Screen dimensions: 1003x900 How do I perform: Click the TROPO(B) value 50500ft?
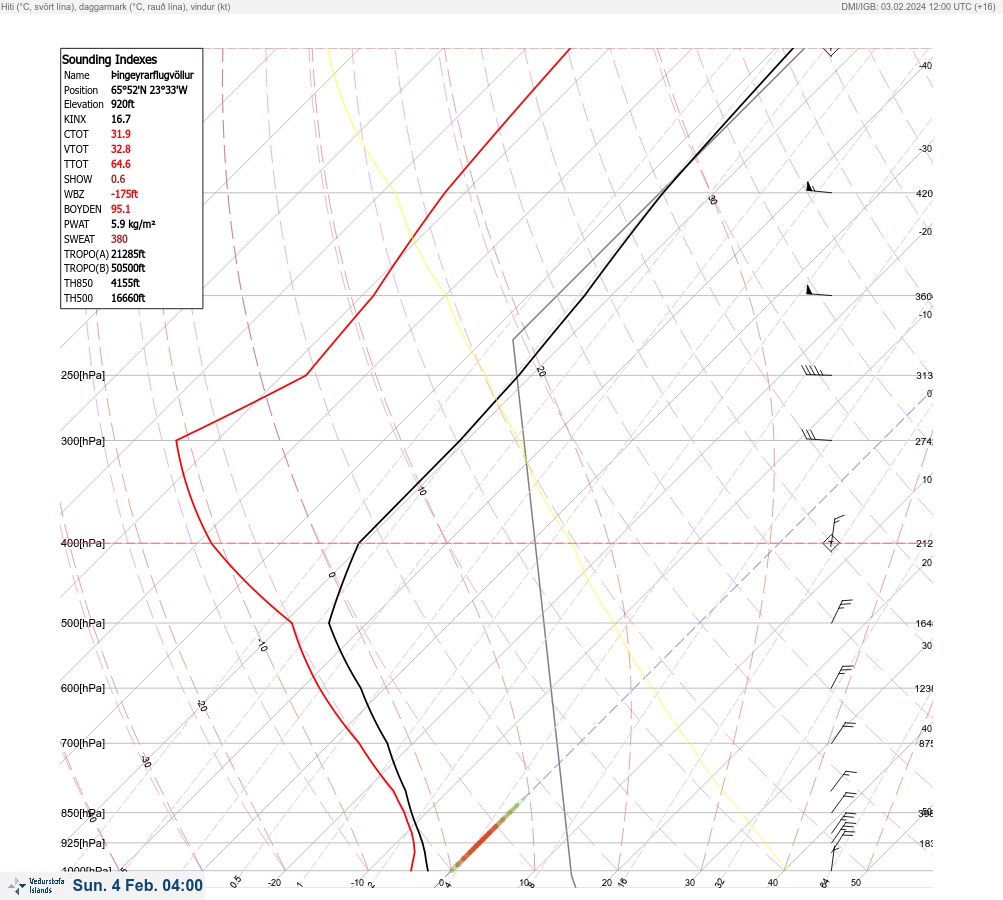pos(129,268)
